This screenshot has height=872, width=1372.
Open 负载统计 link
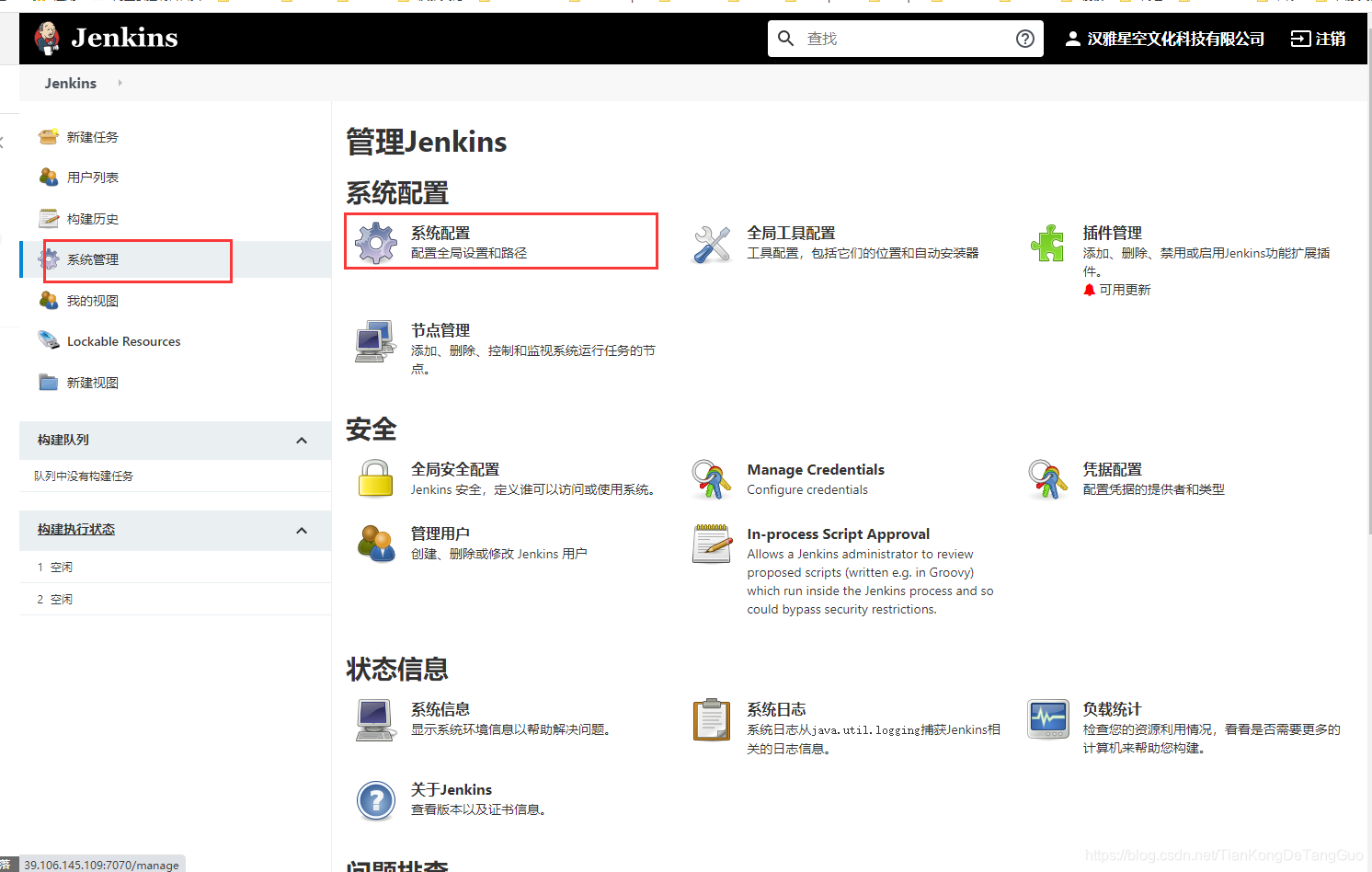pyautogui.click(x=1112, y=709)
